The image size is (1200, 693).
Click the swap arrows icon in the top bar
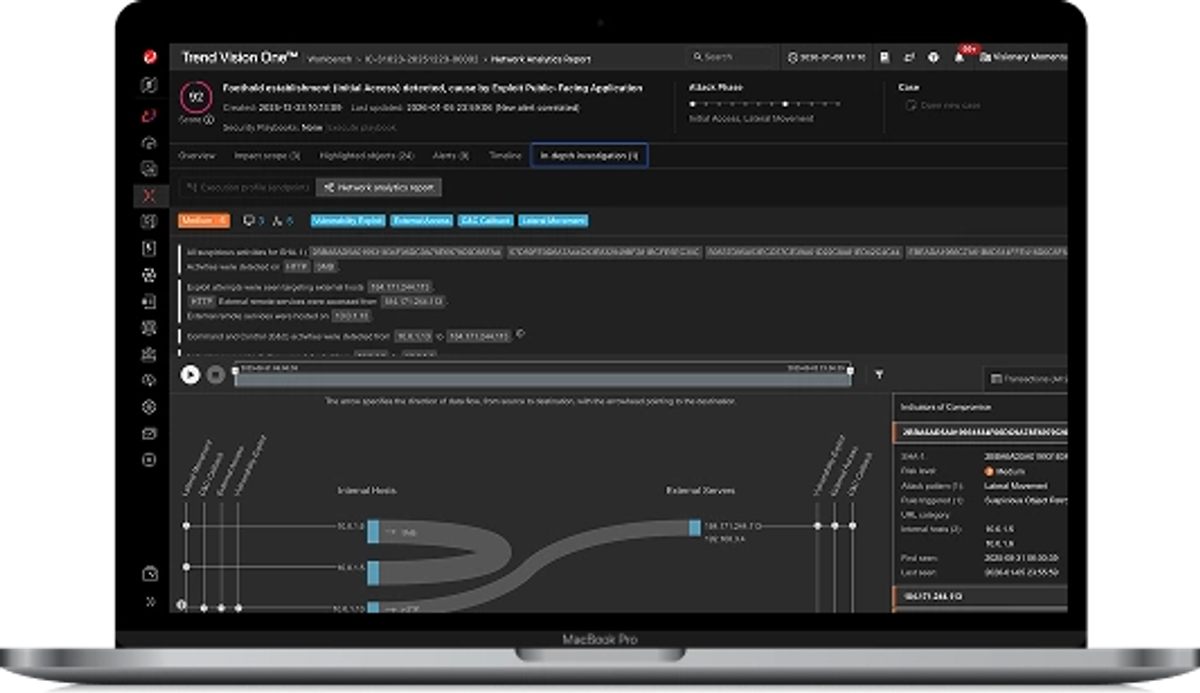coord(909,58)
